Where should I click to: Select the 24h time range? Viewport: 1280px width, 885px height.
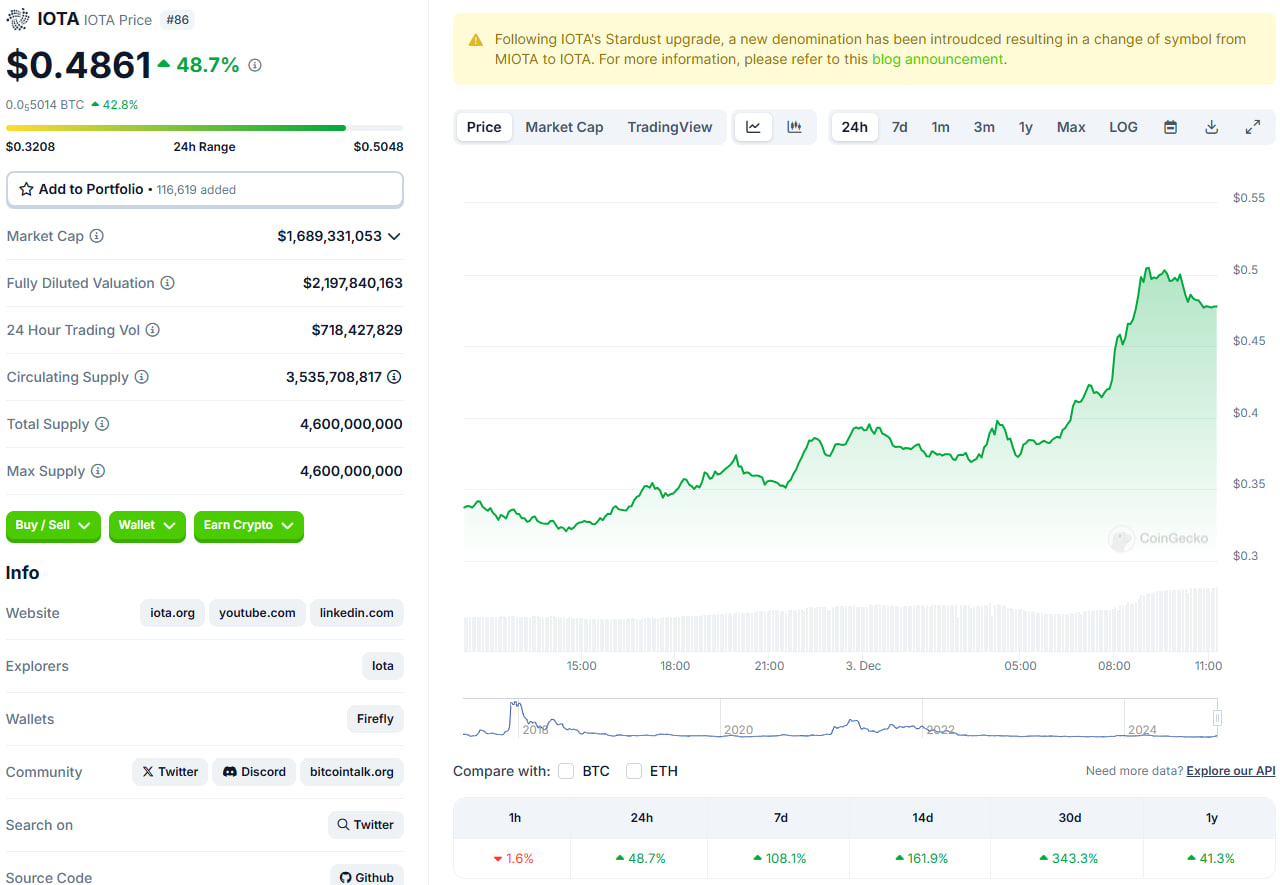[855, 127]
